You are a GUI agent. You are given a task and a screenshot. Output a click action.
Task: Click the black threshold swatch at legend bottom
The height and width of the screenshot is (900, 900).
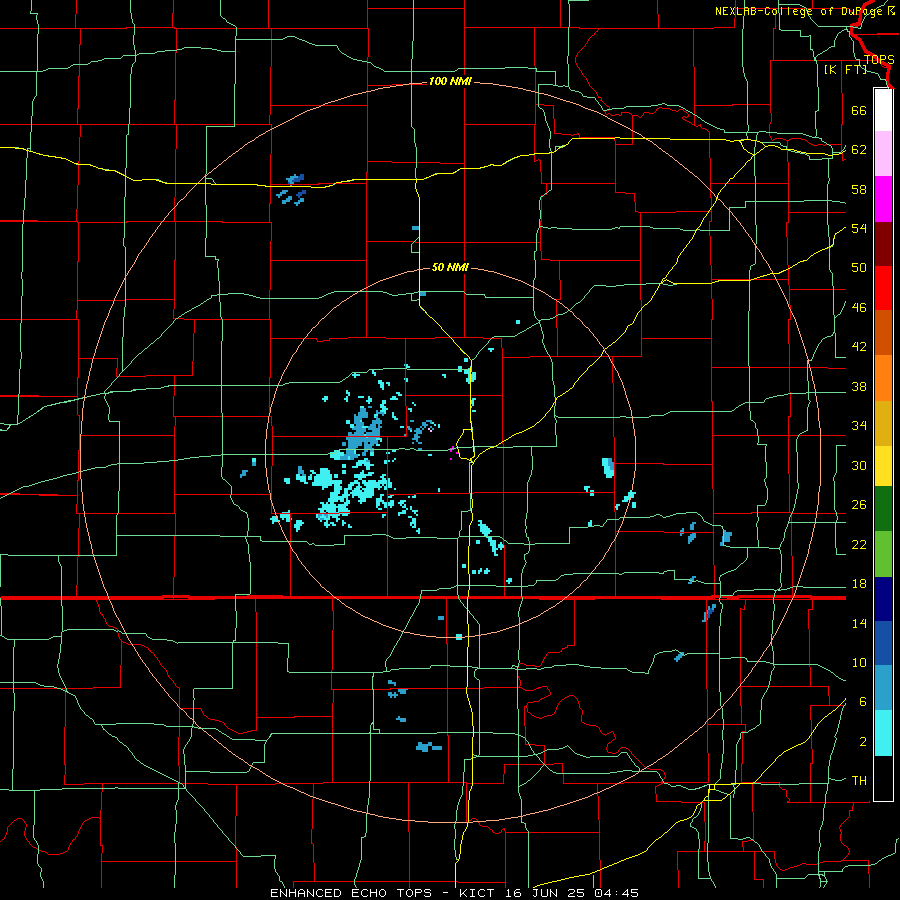point(883,778)
